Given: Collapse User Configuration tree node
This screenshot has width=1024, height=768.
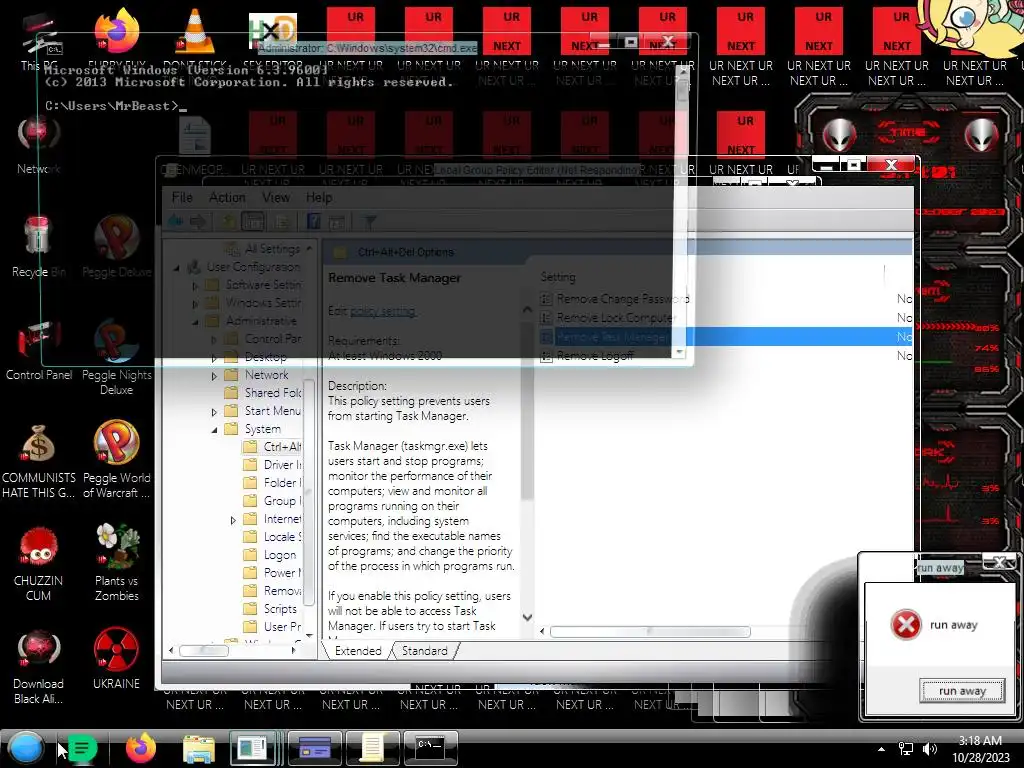Looking at the screenshot, I should tap(176, 268).
